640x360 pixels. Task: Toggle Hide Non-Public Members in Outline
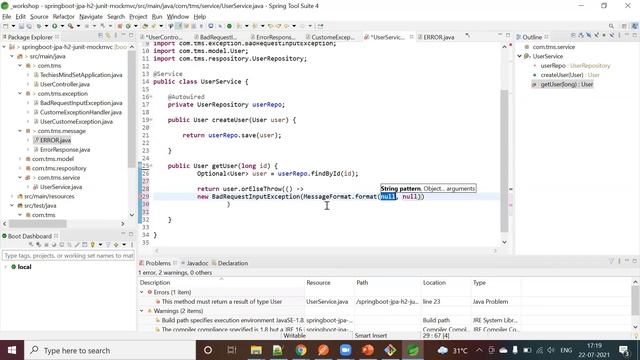click(604, 36)
